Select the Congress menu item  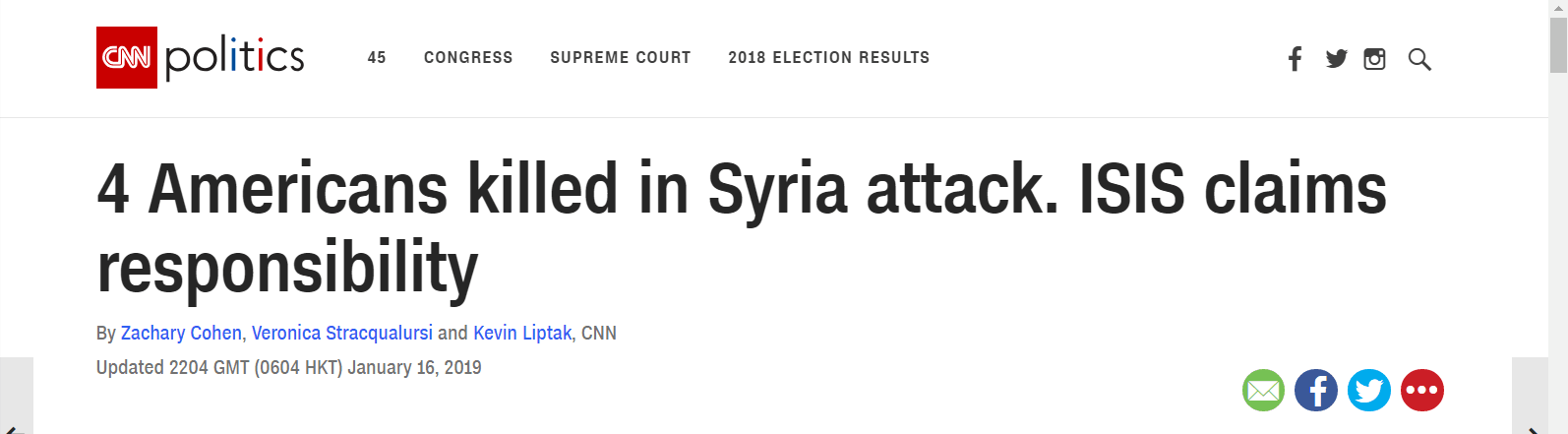pos(468,58)
